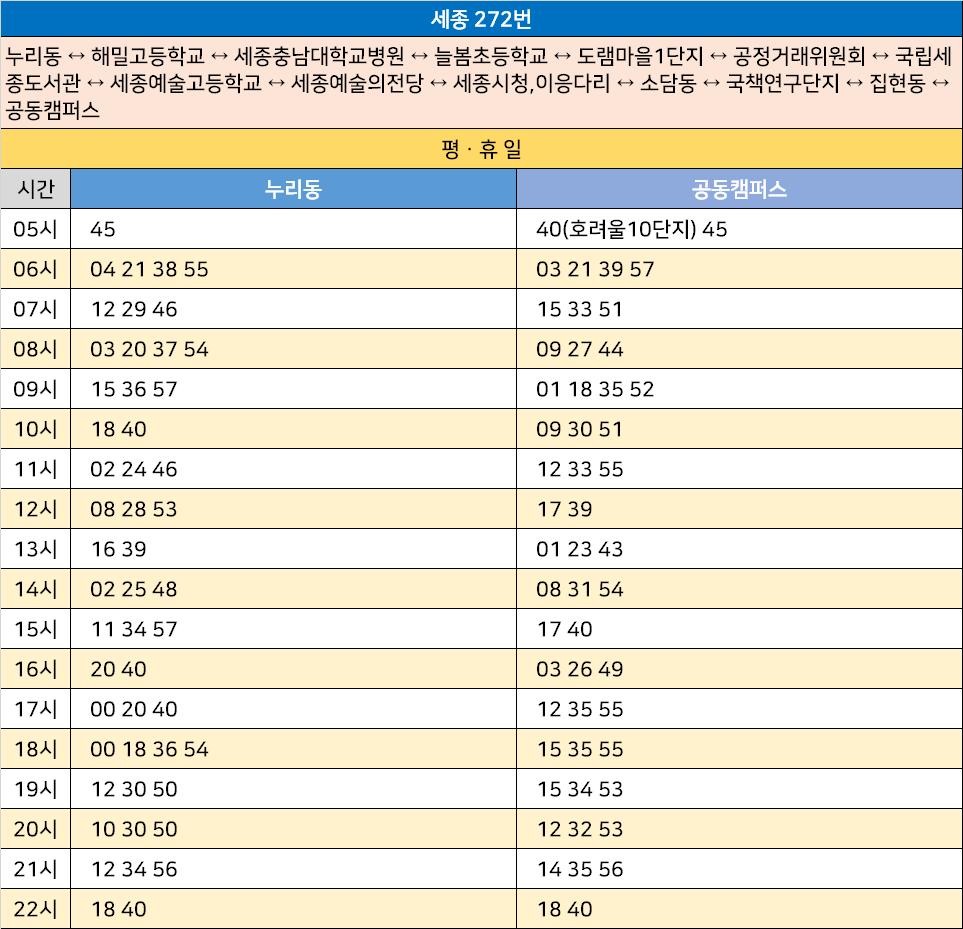Select the 03 26 49 cell
Screen dimensions: 963x929
click(739, 669)
